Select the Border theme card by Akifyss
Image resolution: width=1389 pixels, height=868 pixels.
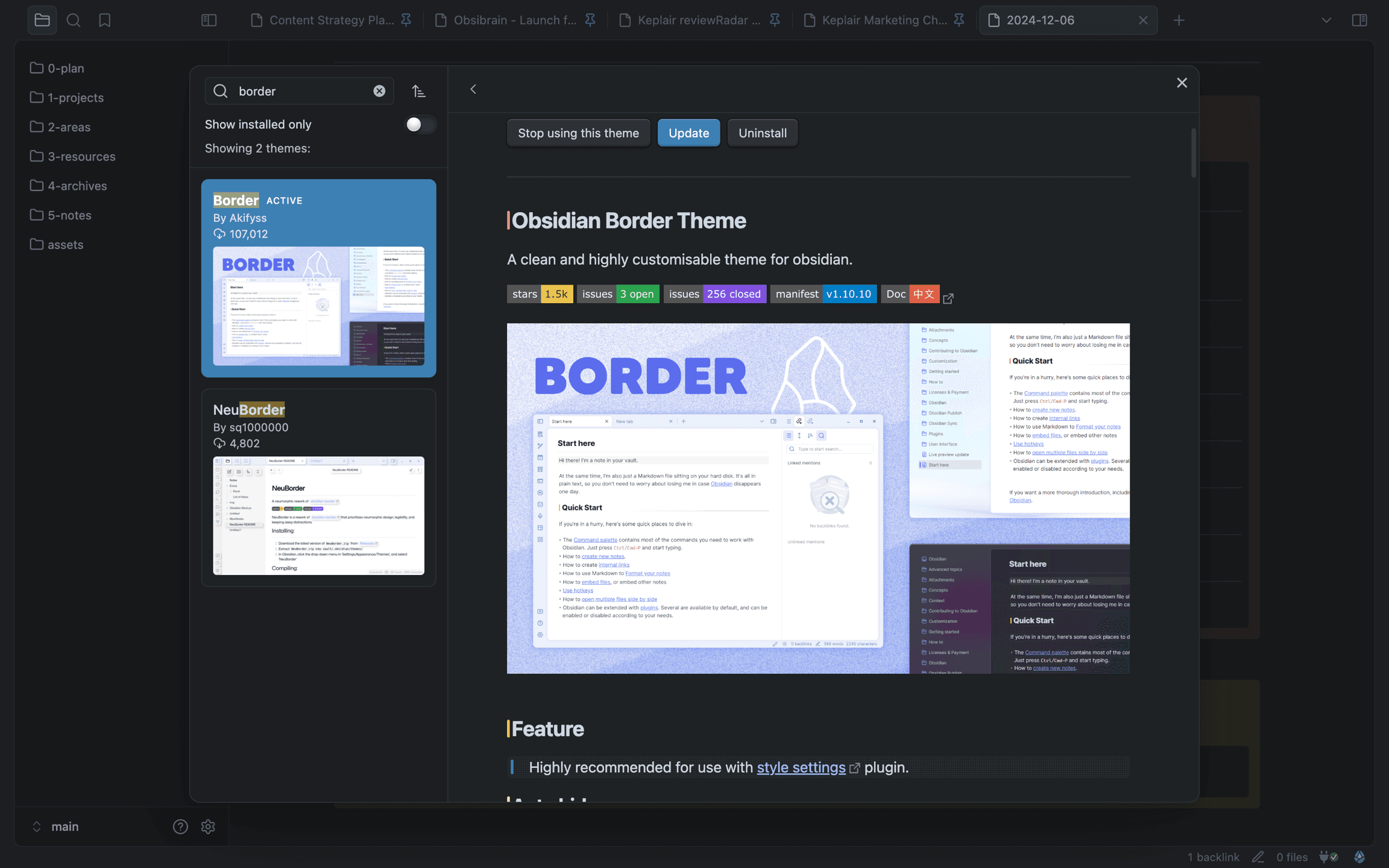coord(318,278)
